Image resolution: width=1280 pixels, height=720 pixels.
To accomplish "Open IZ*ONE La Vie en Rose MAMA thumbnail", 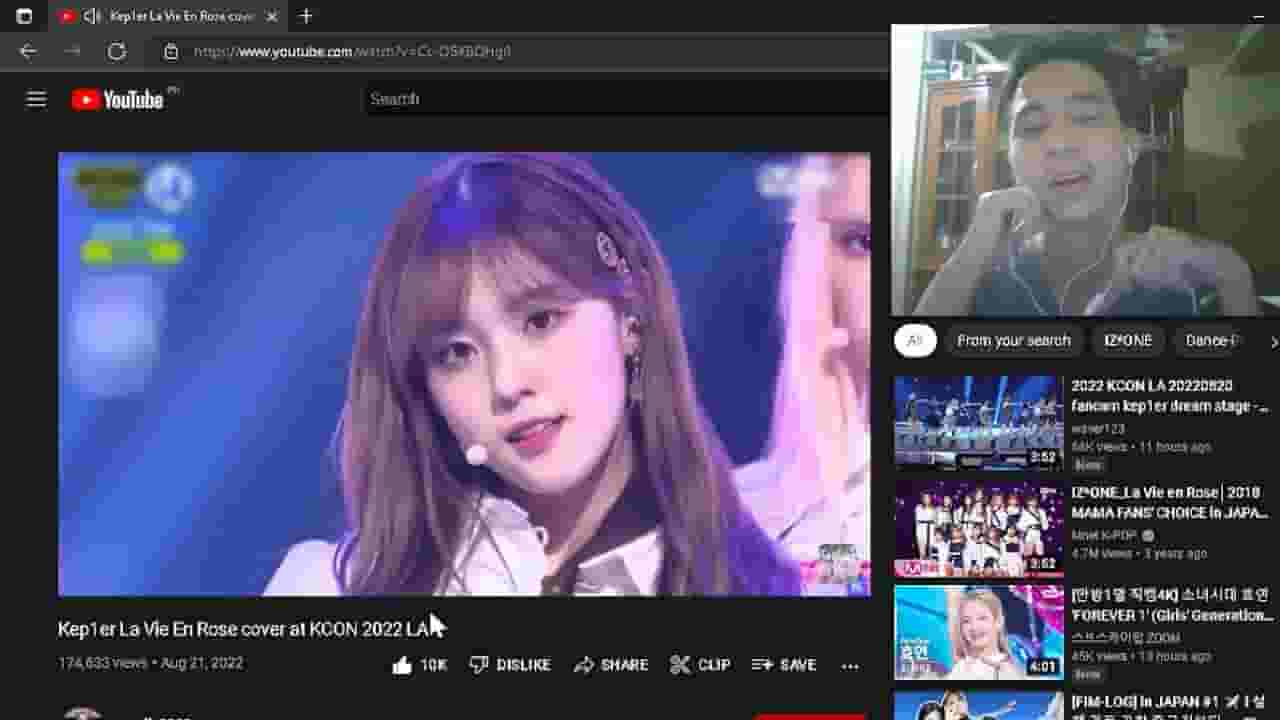I will (x=978, y=530).
